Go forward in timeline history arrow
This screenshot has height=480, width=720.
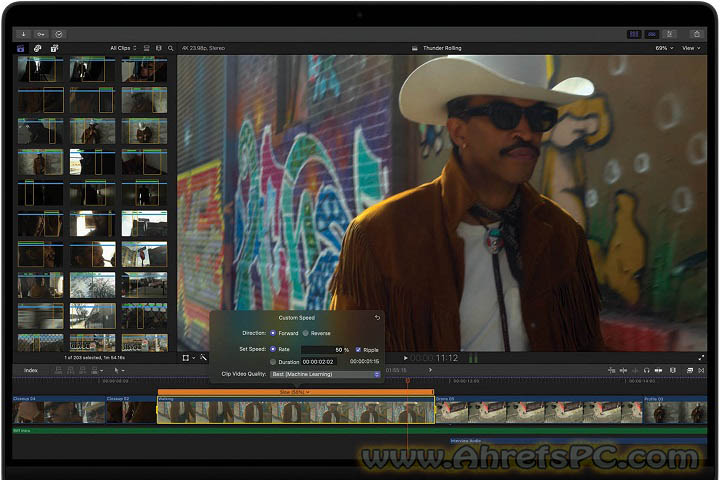(430, 370)
